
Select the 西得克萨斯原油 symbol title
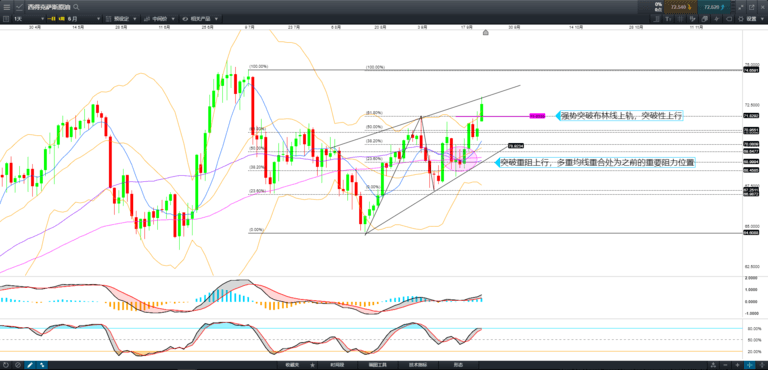tap(49, 7)
